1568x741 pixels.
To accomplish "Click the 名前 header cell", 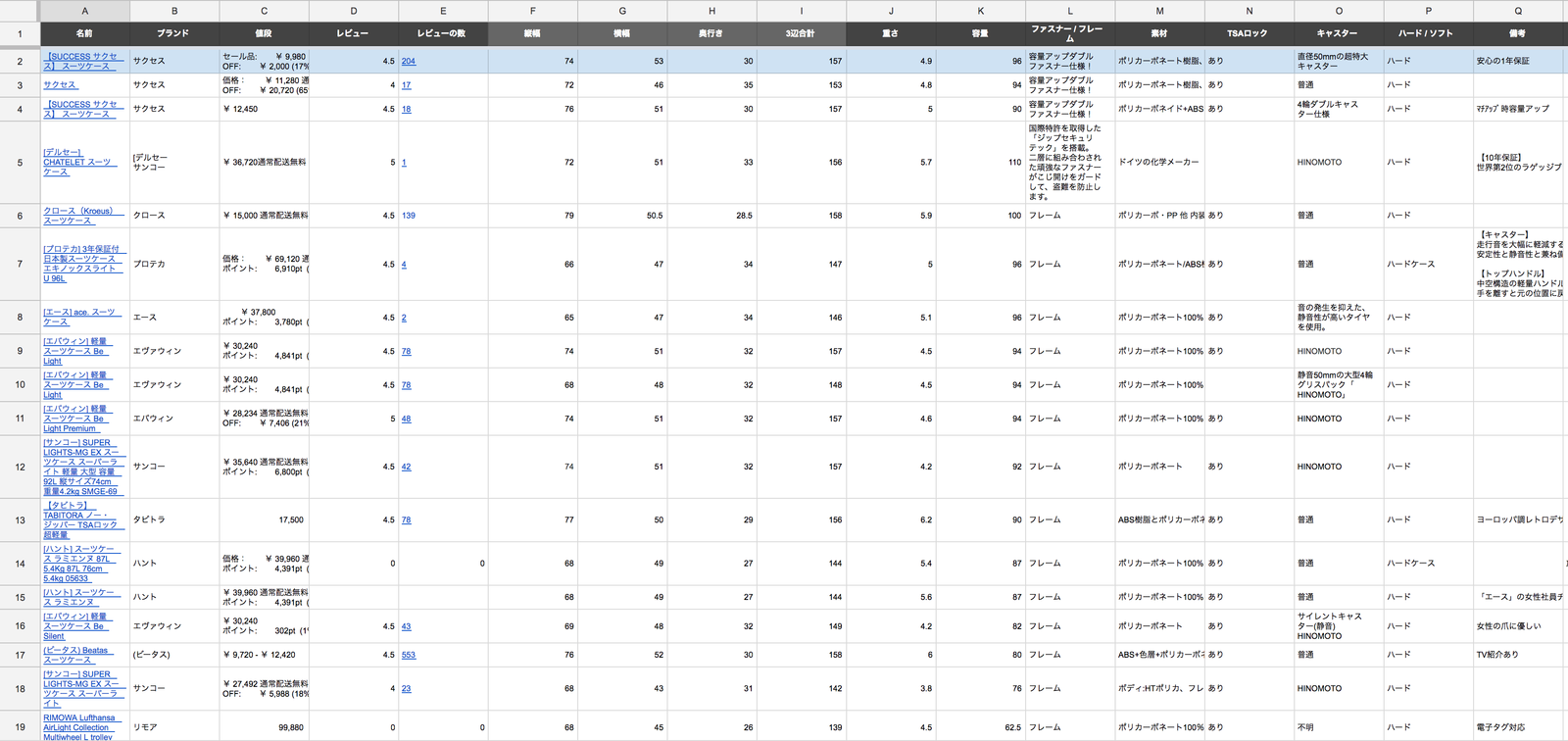I will [x=84, y=33].
